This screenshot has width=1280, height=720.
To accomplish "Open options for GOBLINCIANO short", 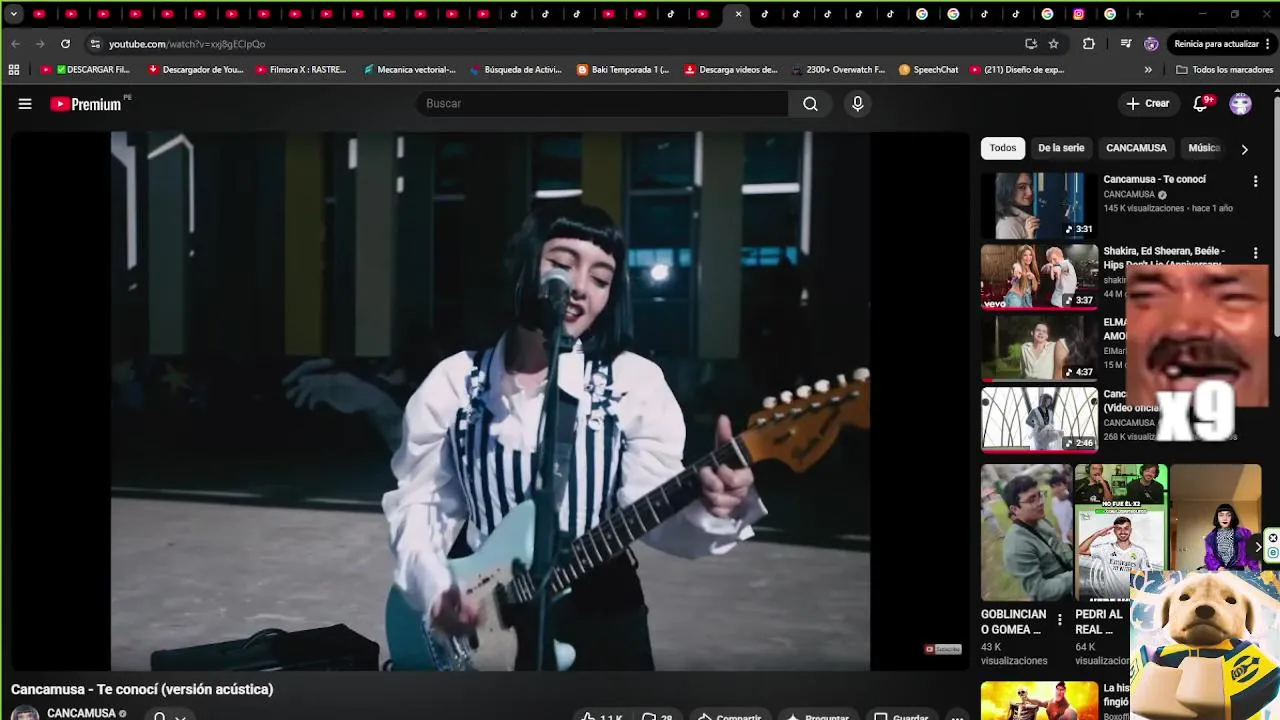I will (x=1060, y=620).
